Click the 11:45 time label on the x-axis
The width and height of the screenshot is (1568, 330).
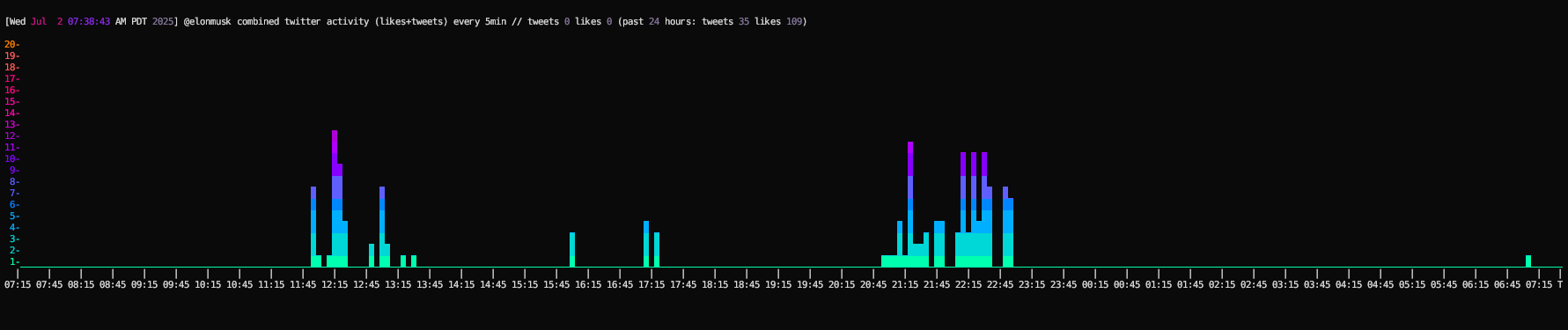click(x=303, y=284)
